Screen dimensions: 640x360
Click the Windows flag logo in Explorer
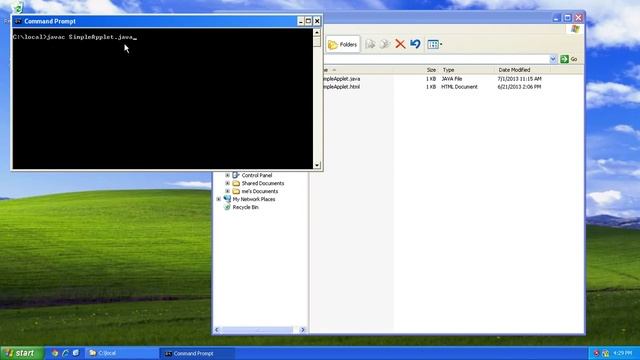pos(576,29)
